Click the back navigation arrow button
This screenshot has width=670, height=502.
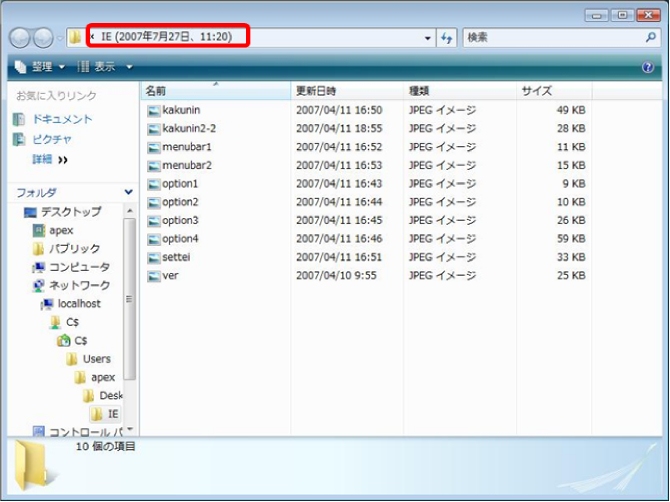point(20,37)
